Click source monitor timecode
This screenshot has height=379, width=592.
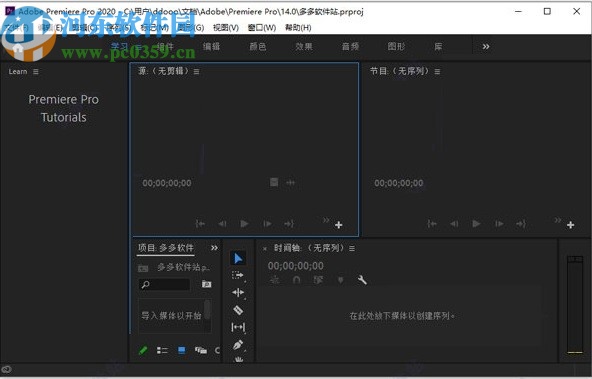167,183
